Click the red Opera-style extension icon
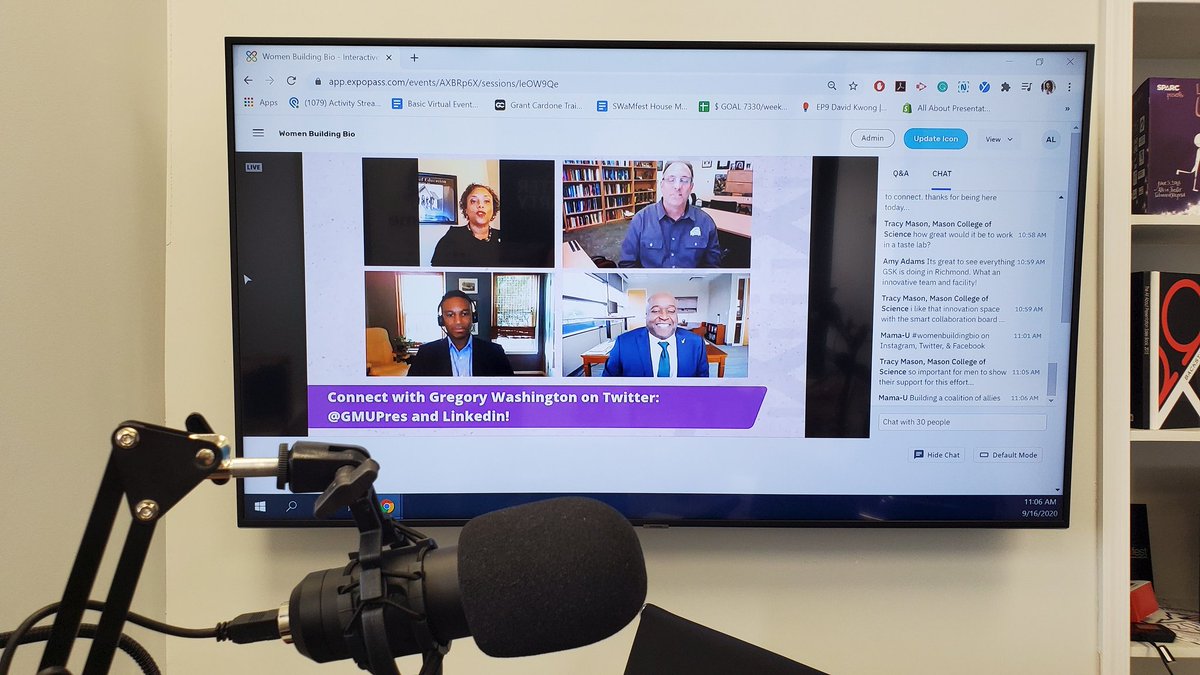 pyautogui.click(x=879, y=86)
